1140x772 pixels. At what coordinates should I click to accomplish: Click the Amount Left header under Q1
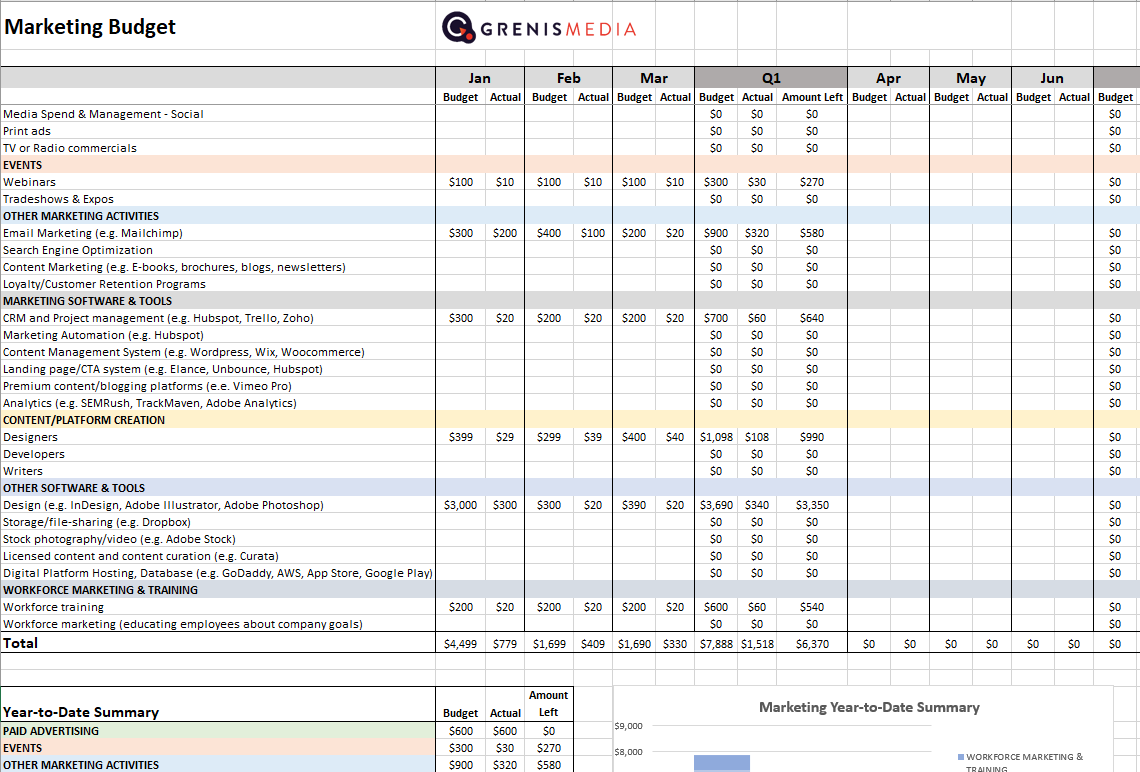[812, 97]
